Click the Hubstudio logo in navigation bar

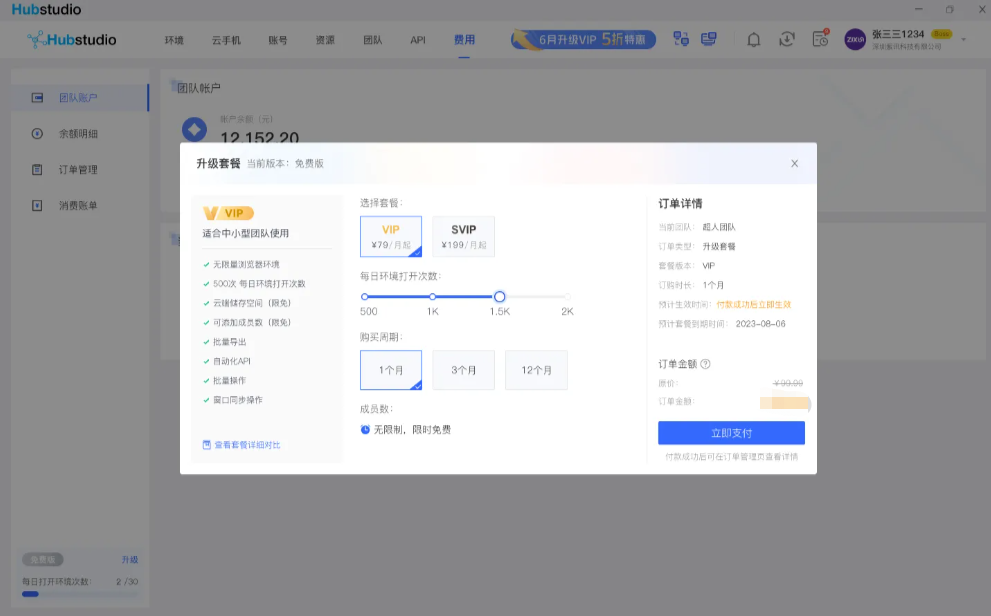pos(71,40)
